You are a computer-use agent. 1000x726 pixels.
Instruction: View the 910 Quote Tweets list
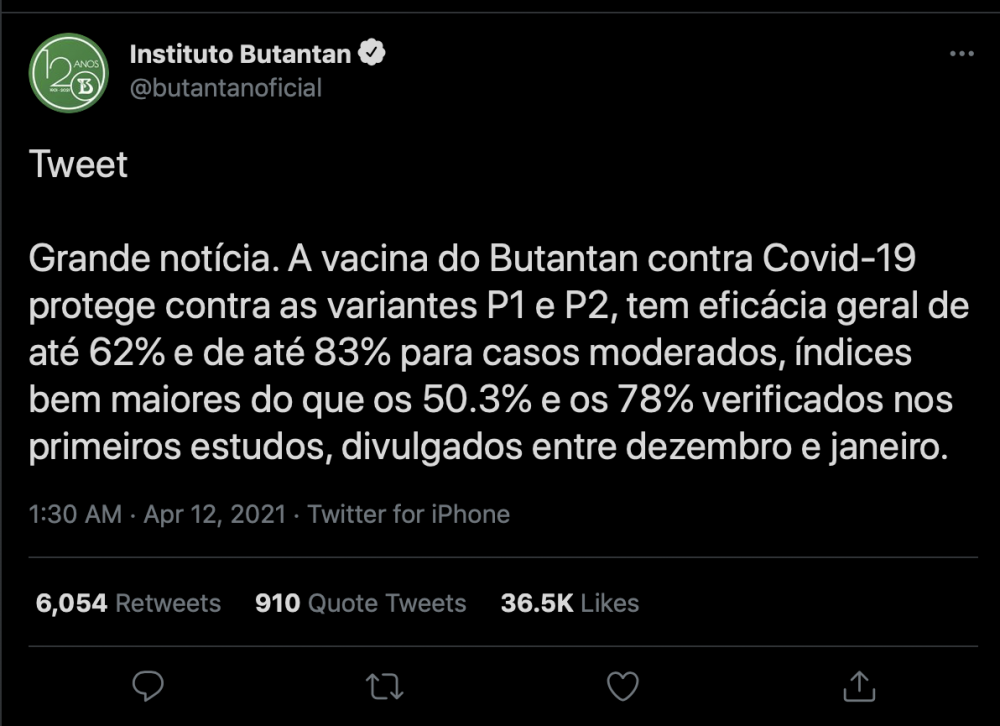tap(360, 603)
